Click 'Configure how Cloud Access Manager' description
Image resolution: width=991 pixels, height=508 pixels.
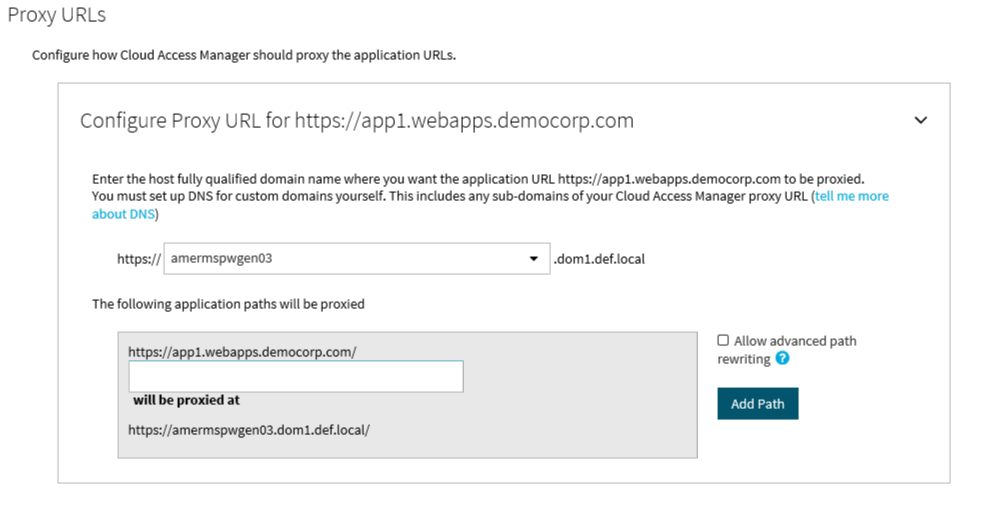point(244,55)
